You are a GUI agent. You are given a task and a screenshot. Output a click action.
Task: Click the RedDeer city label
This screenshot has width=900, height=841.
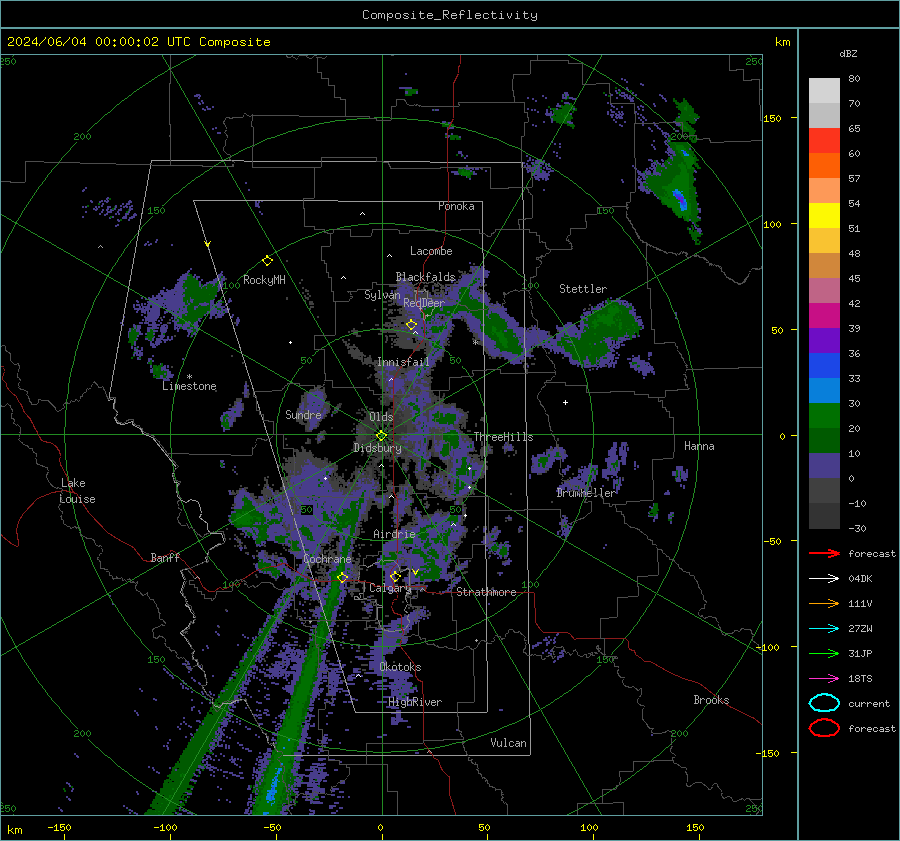tap(424, 303)
